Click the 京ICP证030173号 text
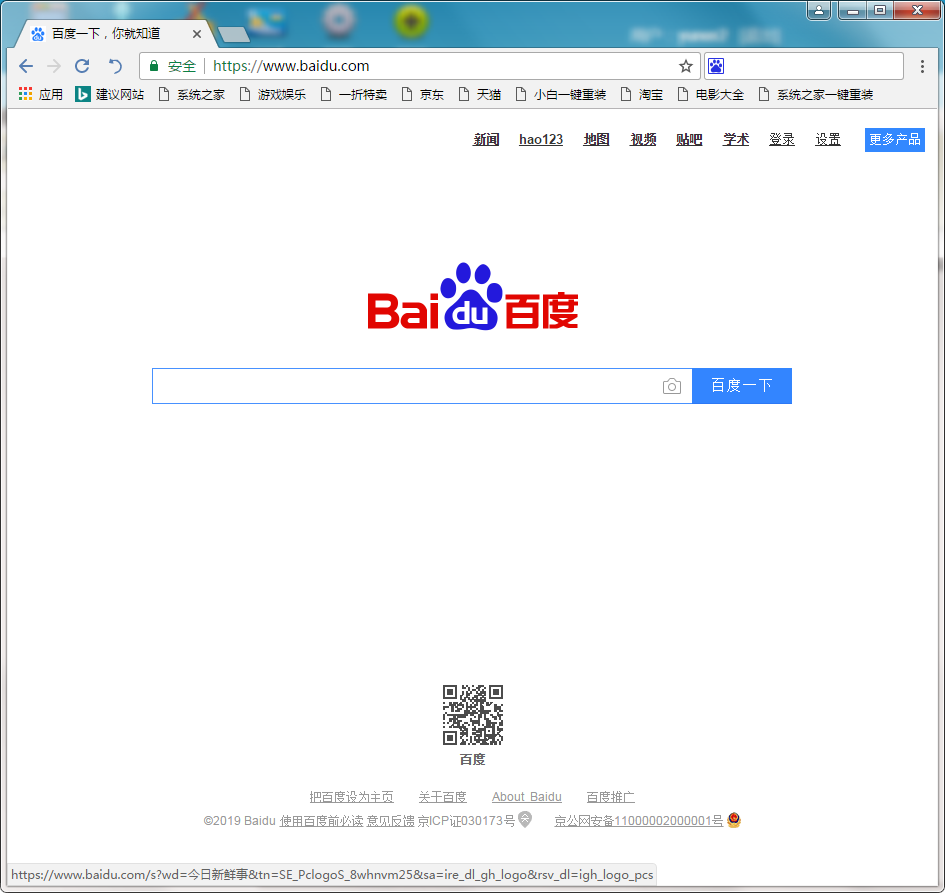The width and height of the screenshot is (945, 893). (466, 821)
